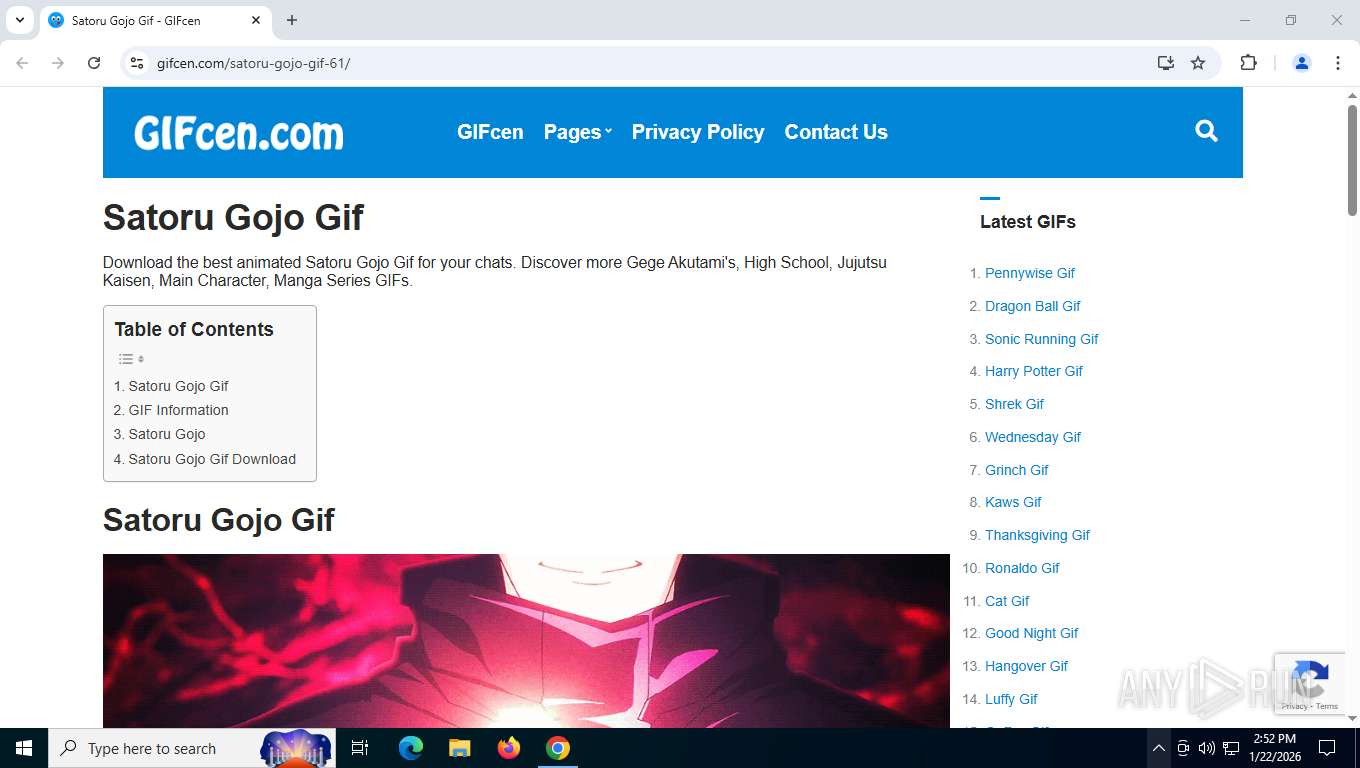
Task: Open the Good Night Gif link
Action: point(1032,633)
